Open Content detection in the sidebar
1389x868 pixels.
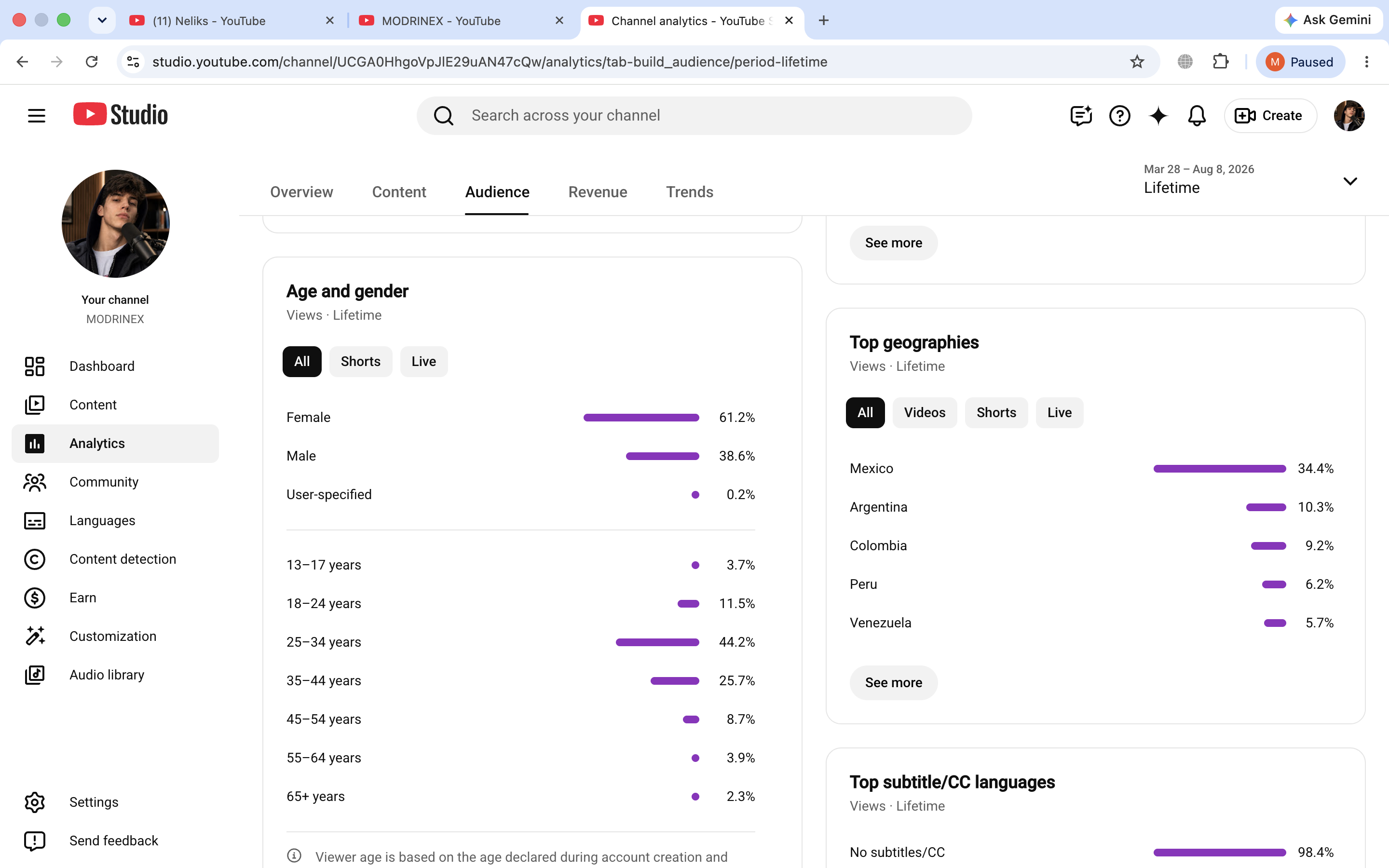click(x=115, y=559)
